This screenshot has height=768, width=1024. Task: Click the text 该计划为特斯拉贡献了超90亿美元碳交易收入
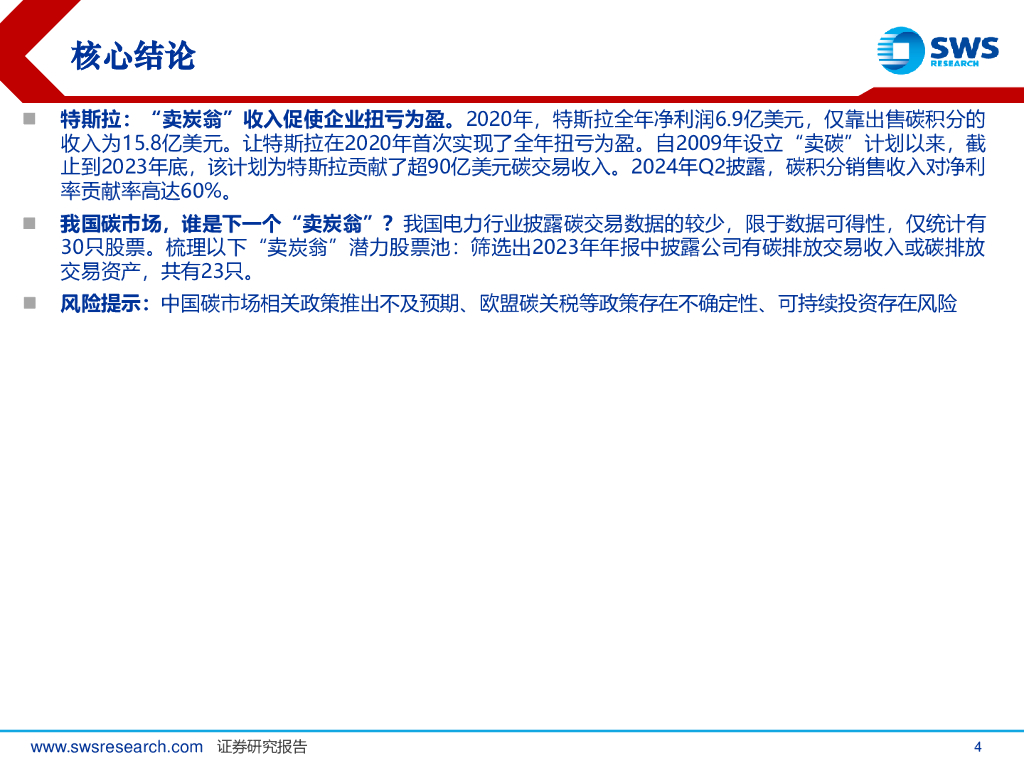pos(409,167)
